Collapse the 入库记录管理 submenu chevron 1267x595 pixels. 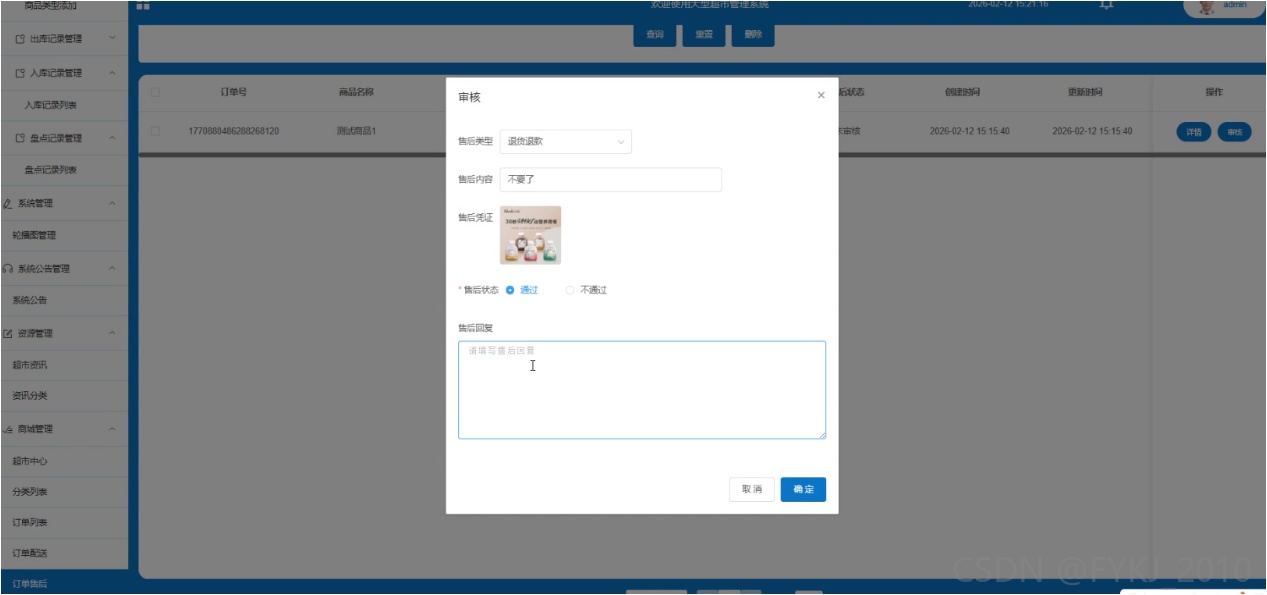tap(112, 73)
